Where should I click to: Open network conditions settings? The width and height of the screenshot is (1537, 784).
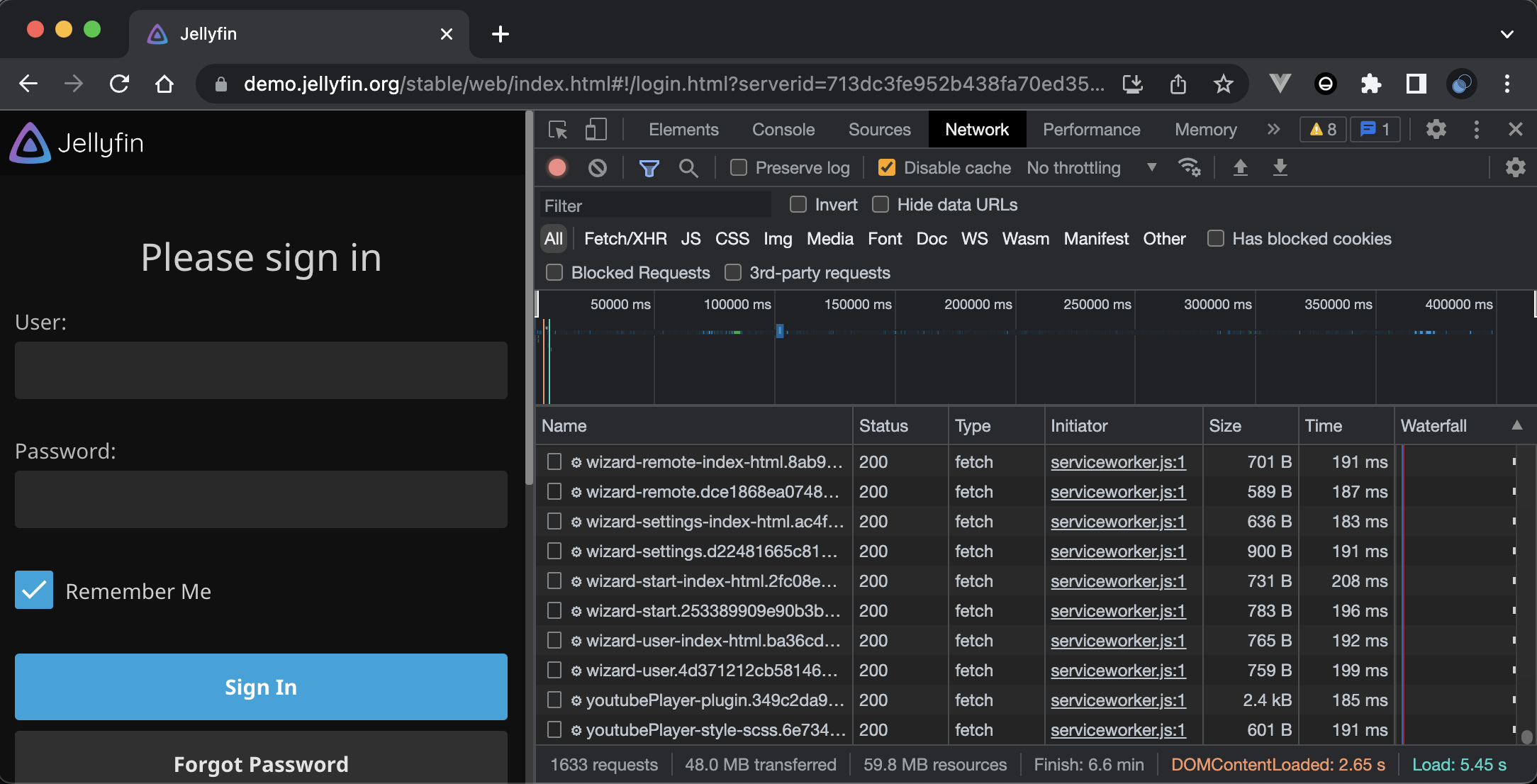coord(1190,168)
